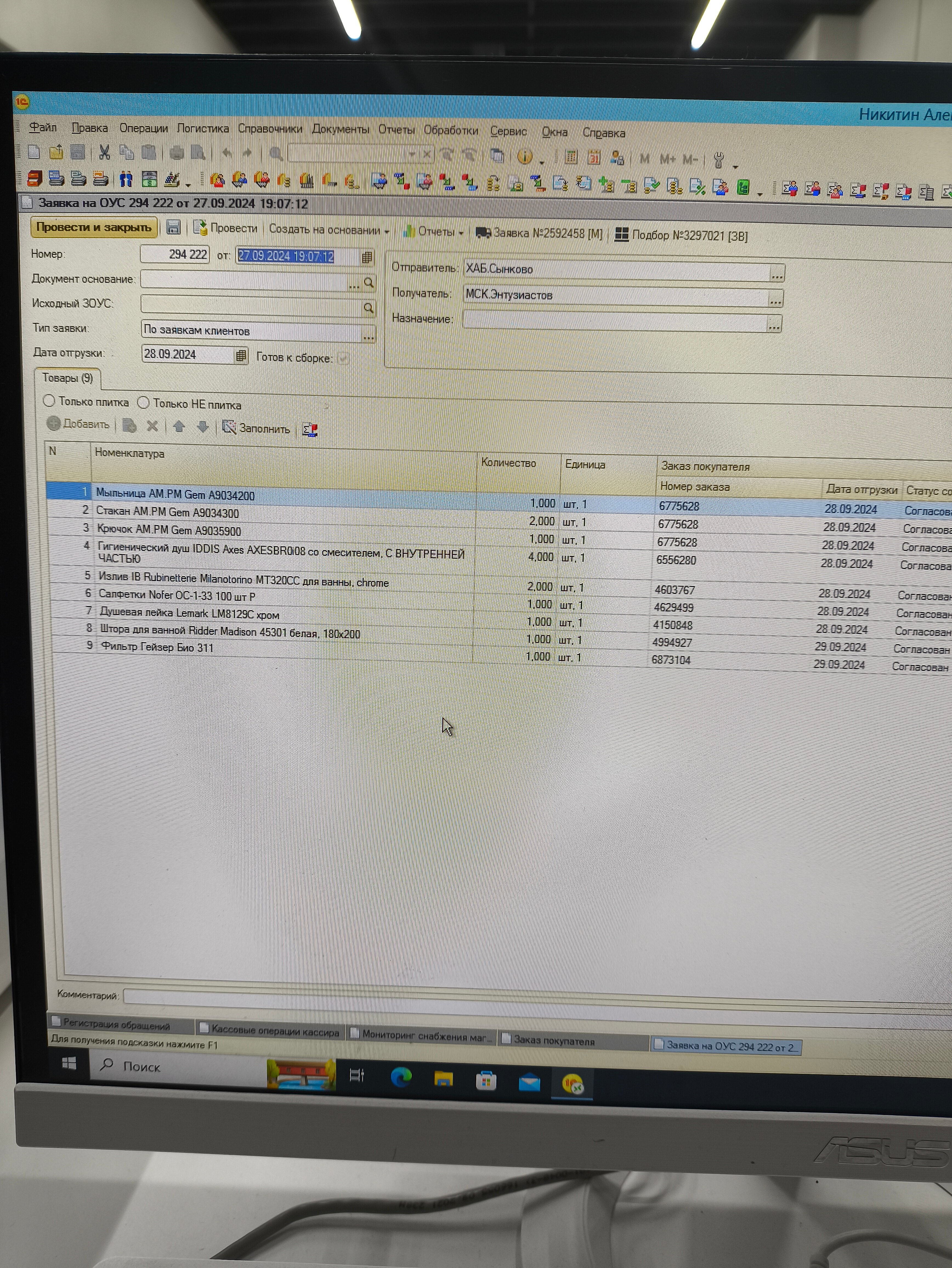Click the delete row X icon
Viewport: 952px width, 1268px height.
(x=152, y=426)
